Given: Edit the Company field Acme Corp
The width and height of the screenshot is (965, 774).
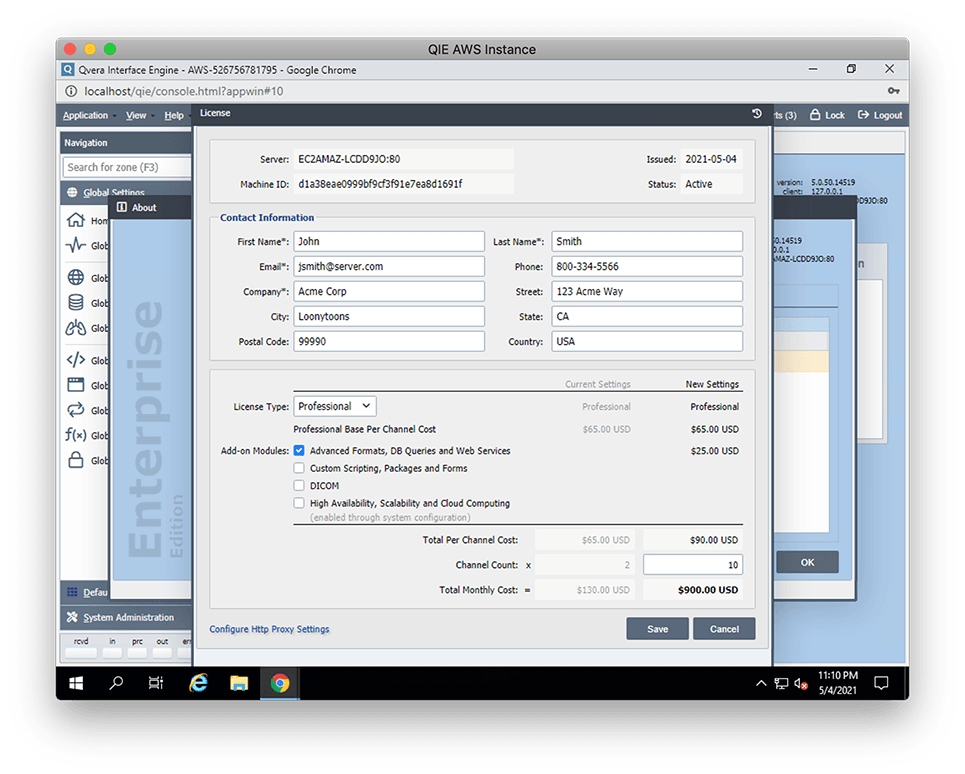Looking at the screenshot, I should click(389, 291).
